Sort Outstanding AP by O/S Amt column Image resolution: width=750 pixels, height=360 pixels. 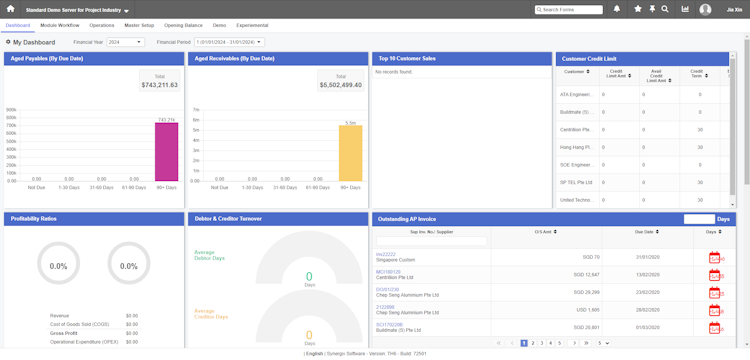pos(554,232)
